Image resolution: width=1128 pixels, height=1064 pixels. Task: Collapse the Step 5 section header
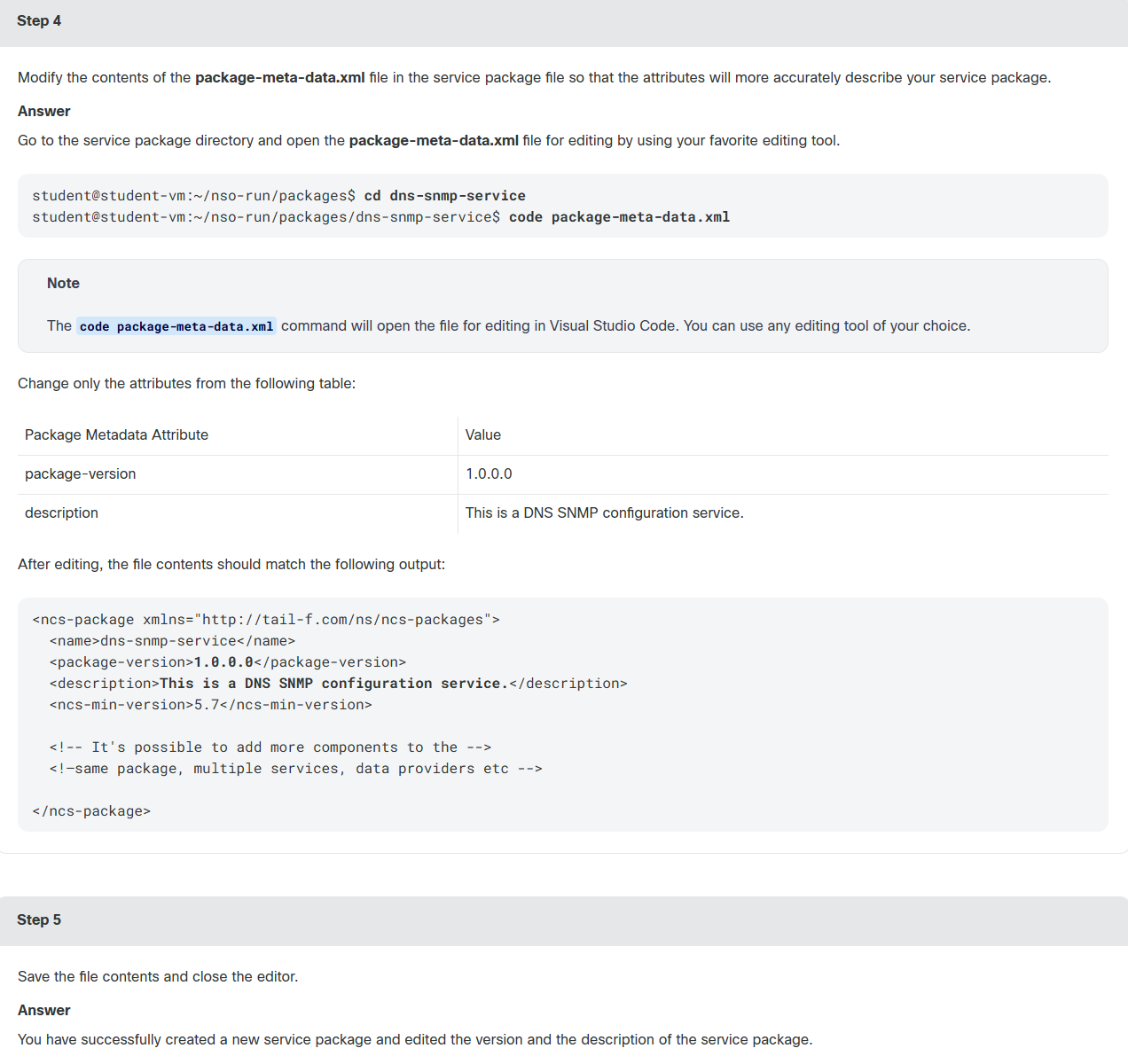(x=564, y=920)
